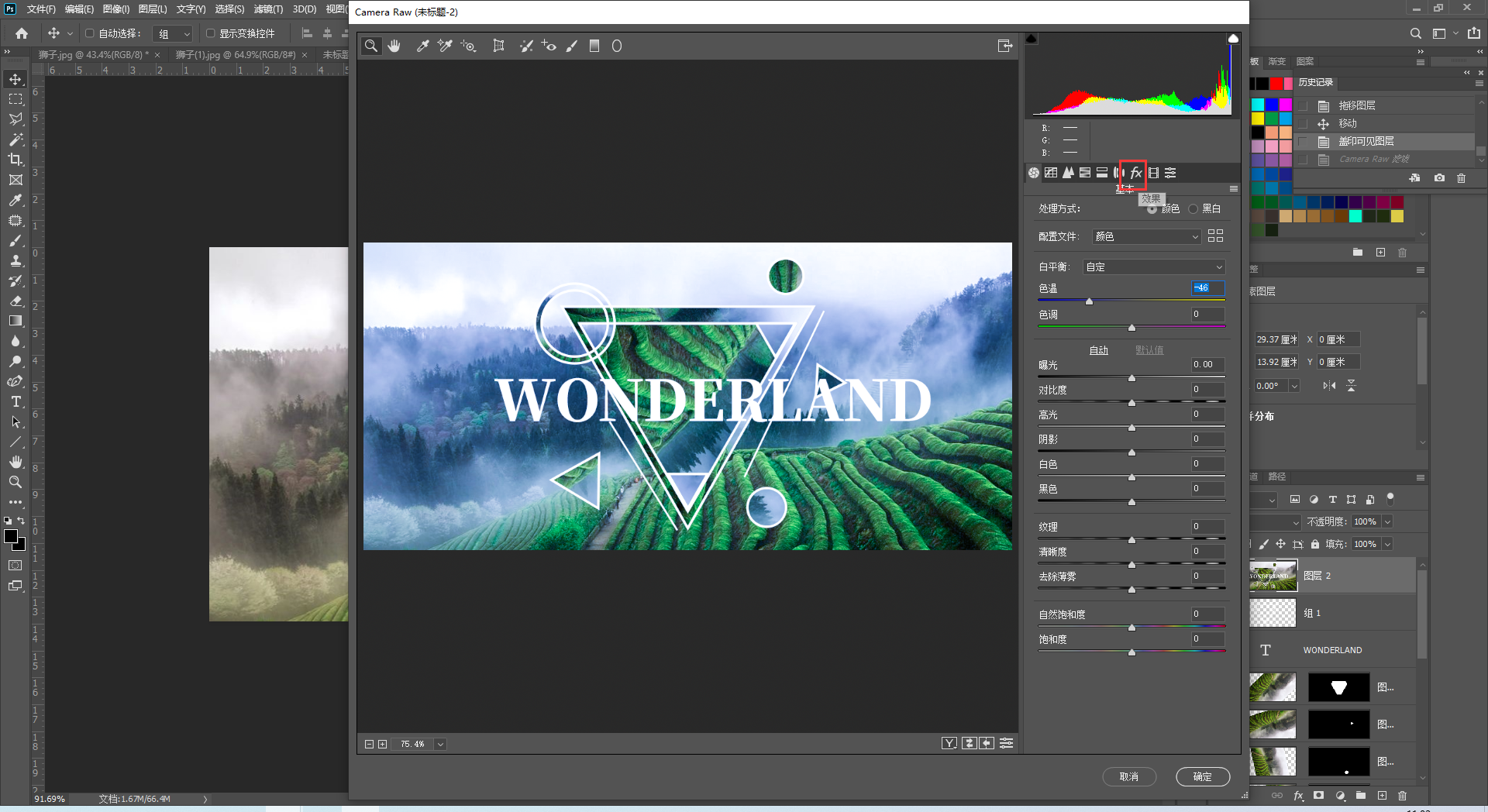Screen dimensions: 1488x812
Task: Open Camera Raw basic panel options menu
Action: (1234, 188)
